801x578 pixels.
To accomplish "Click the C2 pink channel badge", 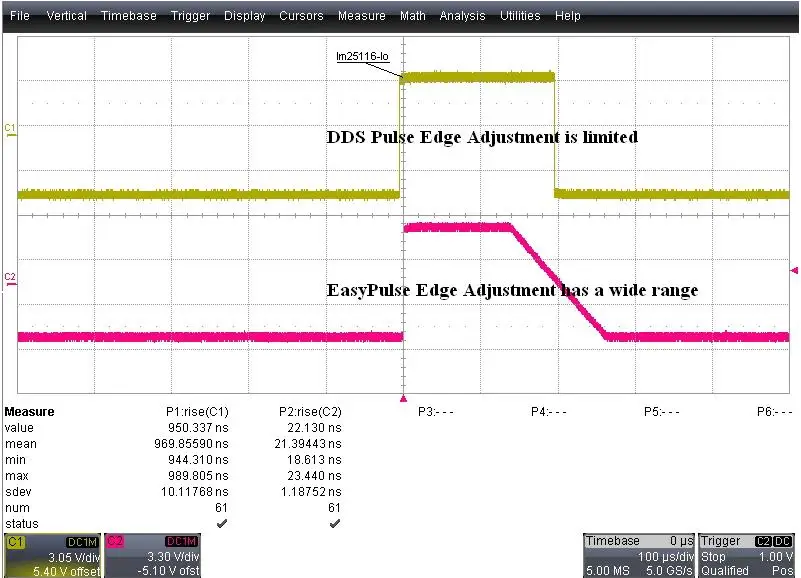I will (114, 541).
